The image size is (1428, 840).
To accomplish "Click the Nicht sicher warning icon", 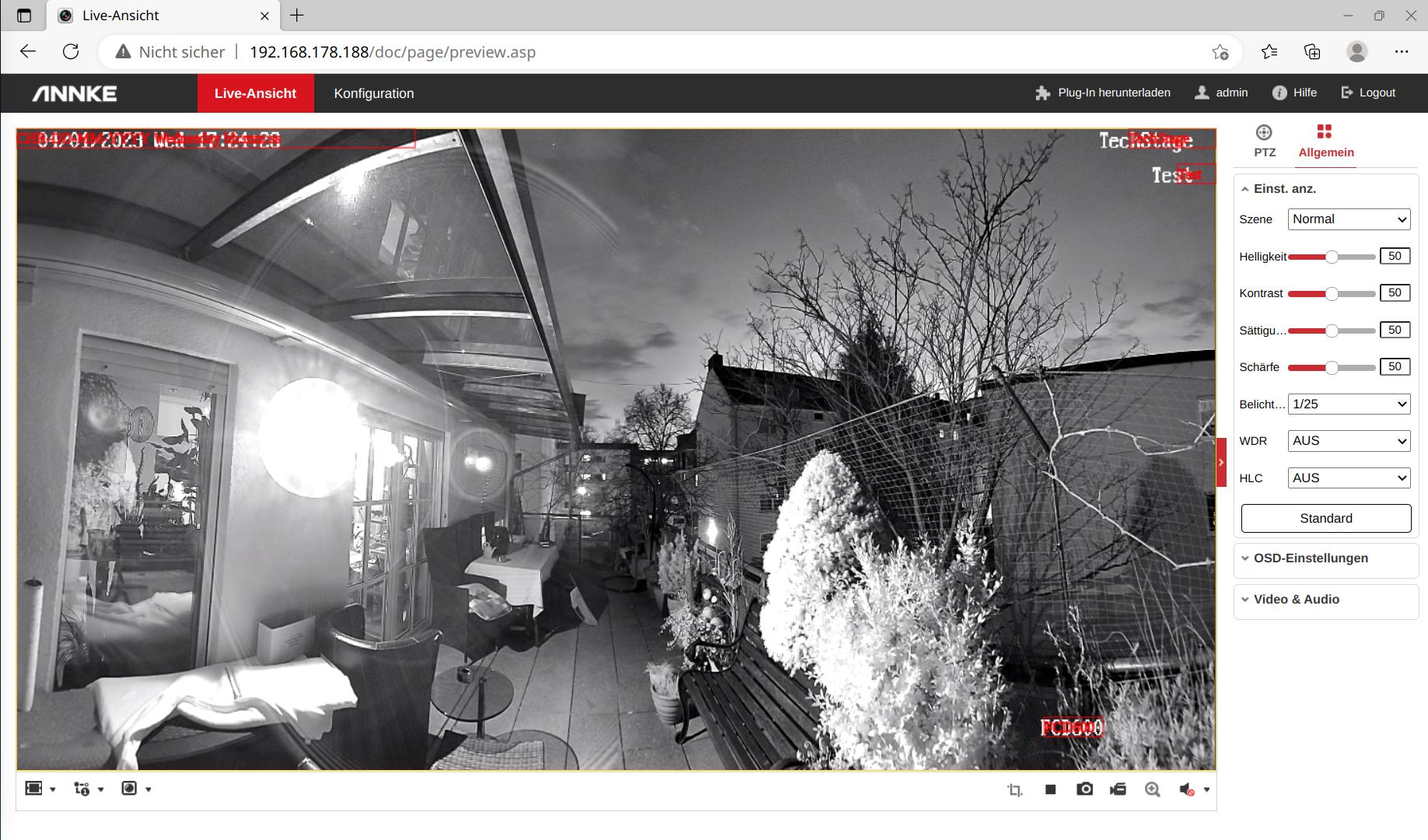I will (123, 52).
